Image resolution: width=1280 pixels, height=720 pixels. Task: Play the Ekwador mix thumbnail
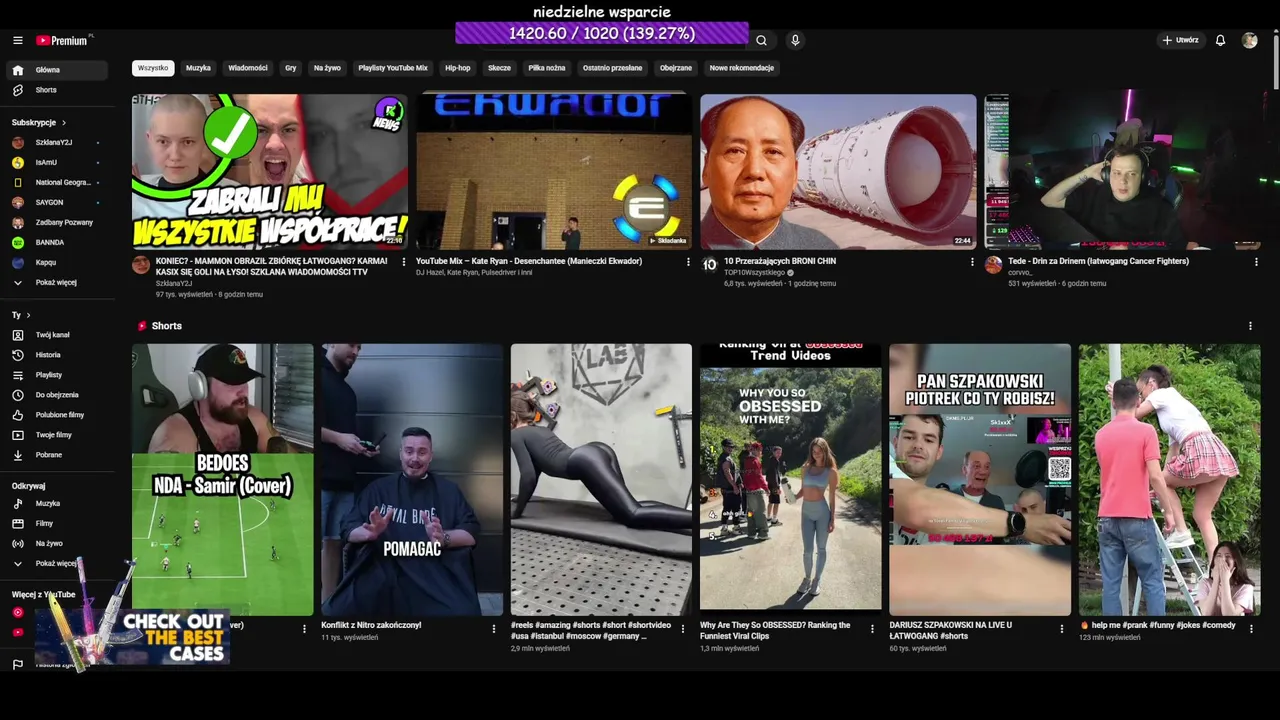click(554, 172)
